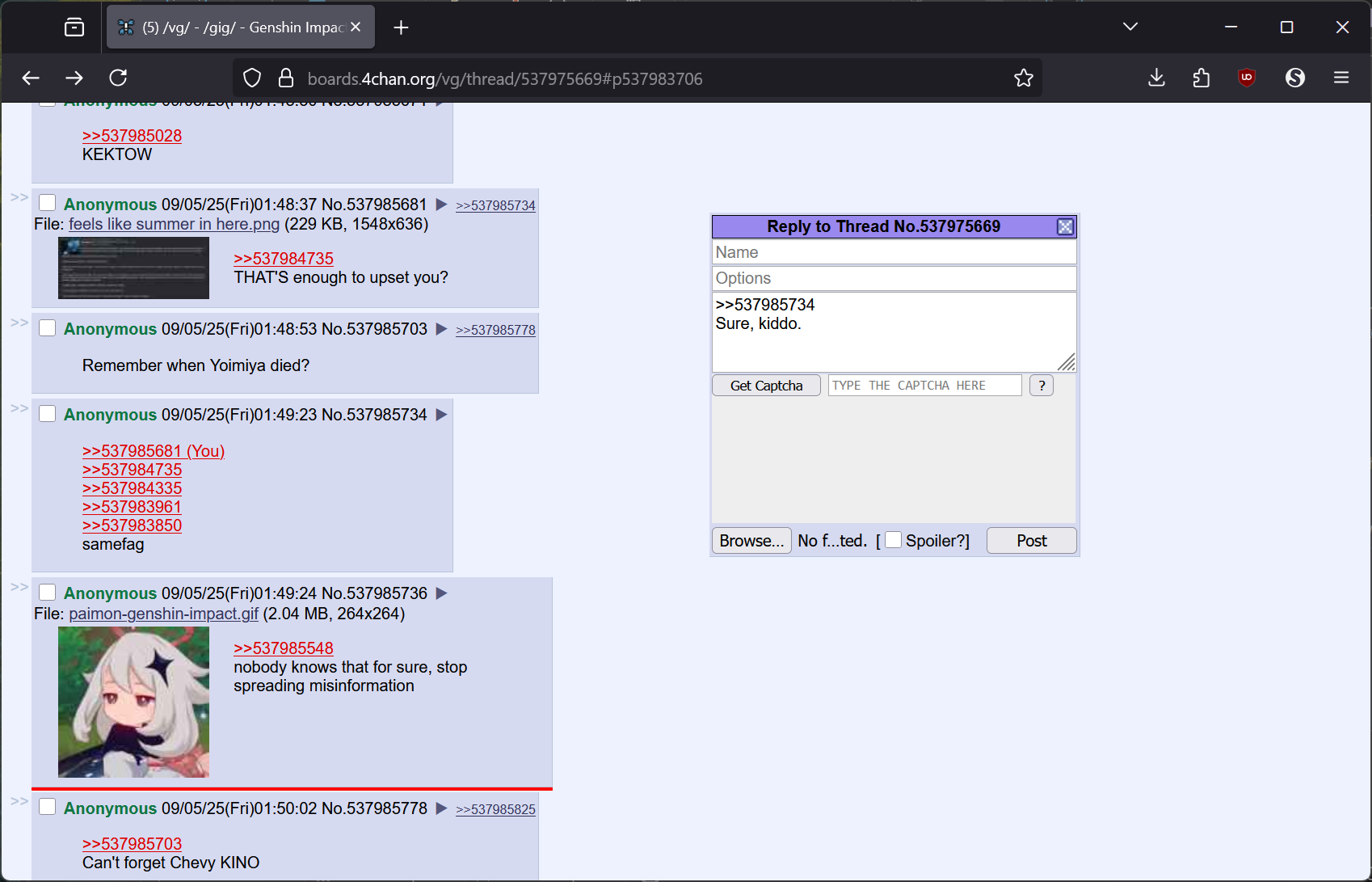Viewport: 1372px width, 882px height.
Task: Open the captcha help question mark button
Action: point(1042,386)
